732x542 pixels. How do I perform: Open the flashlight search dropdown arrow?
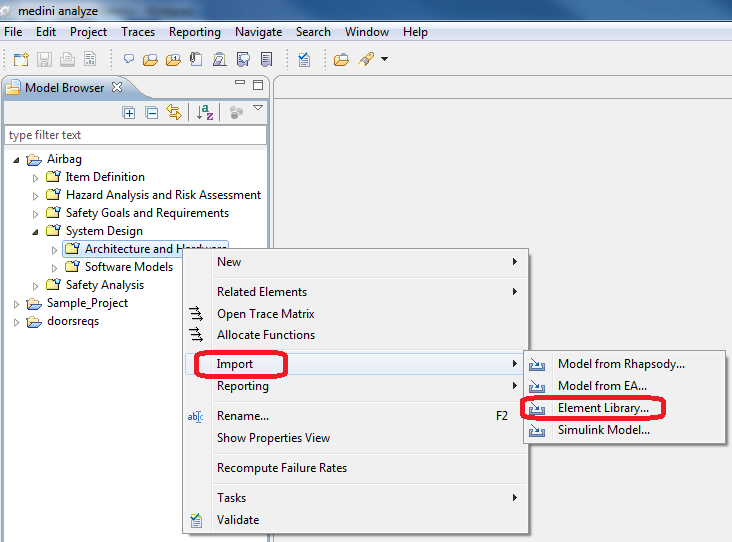tap(384, 60)
